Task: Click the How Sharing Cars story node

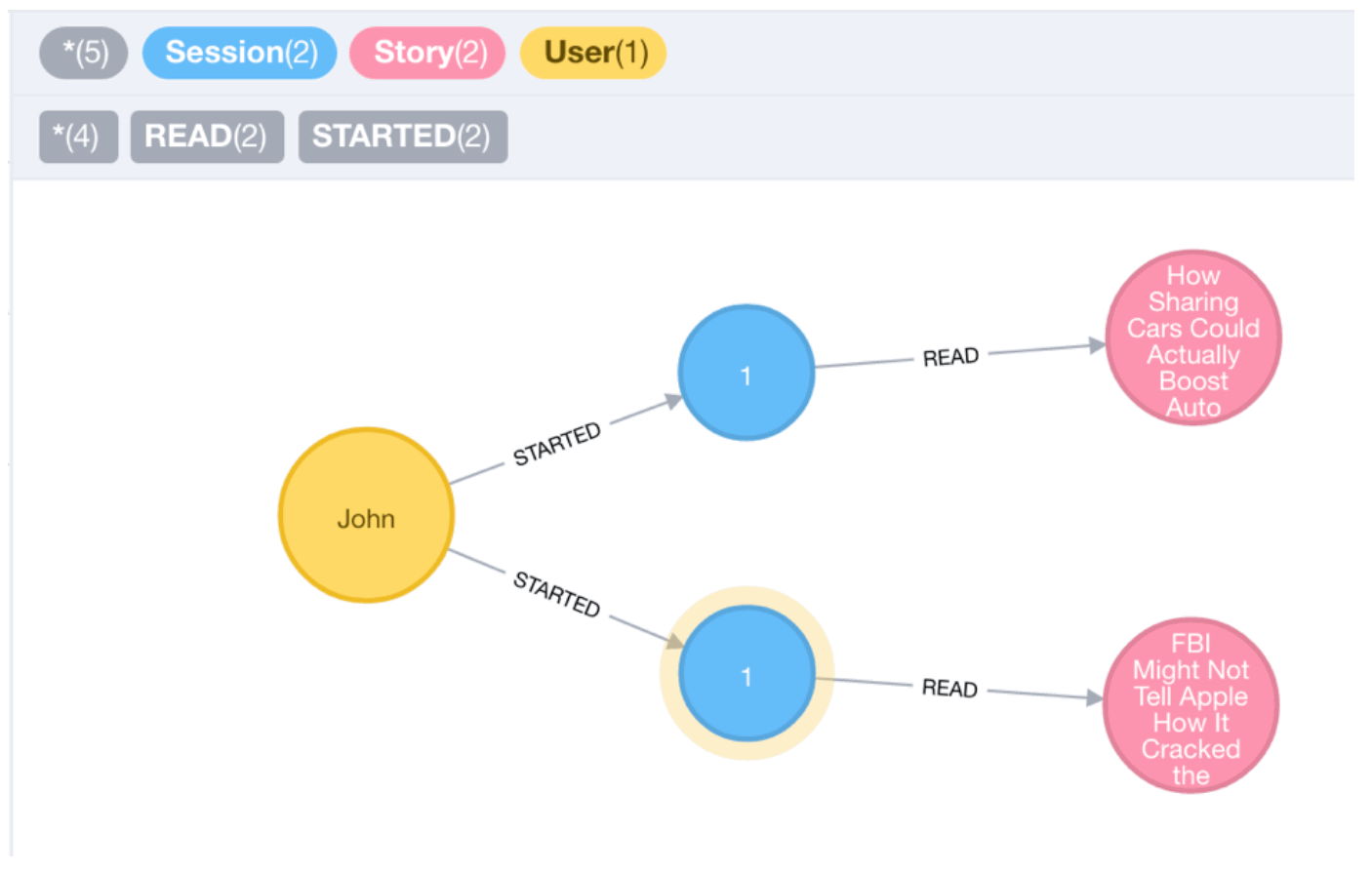Action: (x=1193, y=337)
